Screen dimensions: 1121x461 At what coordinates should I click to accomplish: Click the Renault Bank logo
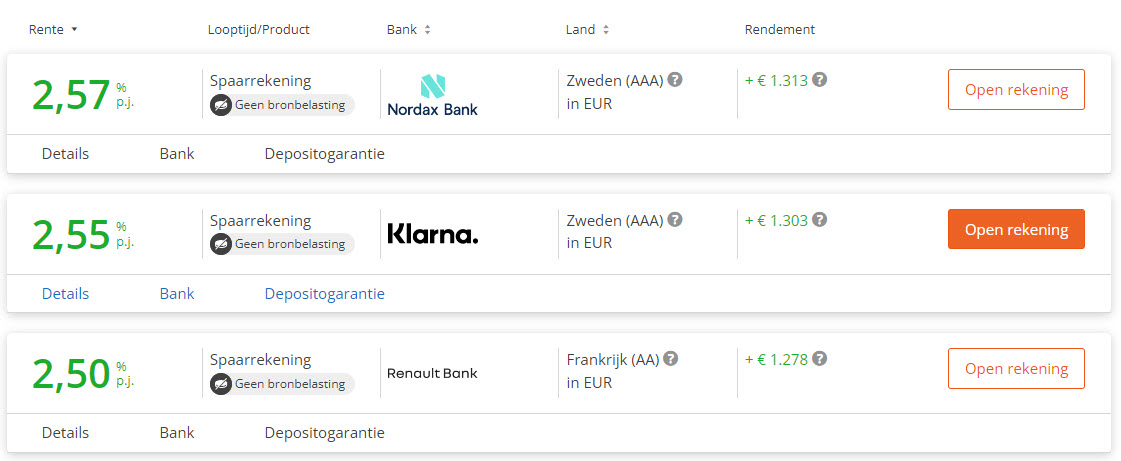click(x=432, y=373)
